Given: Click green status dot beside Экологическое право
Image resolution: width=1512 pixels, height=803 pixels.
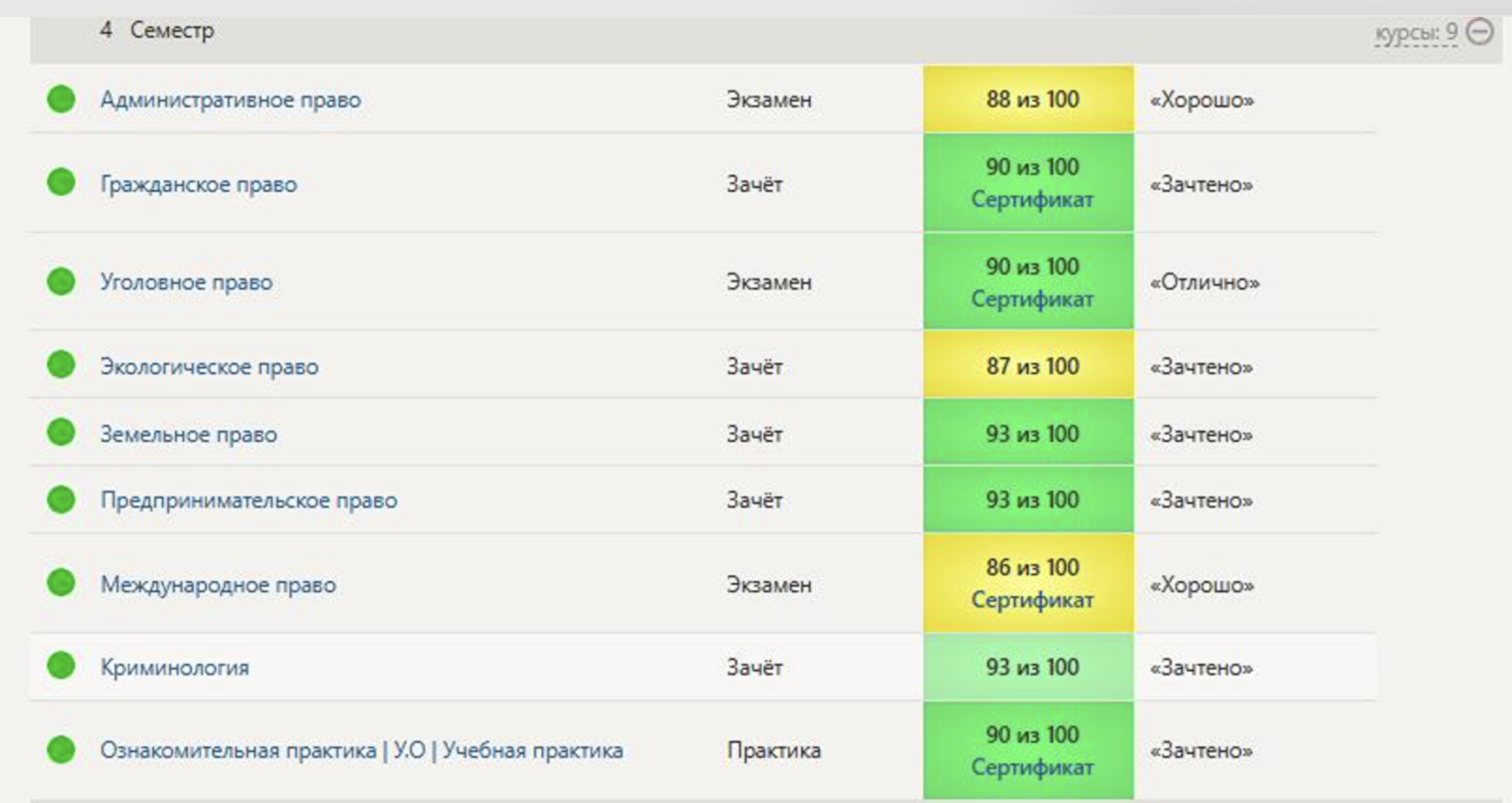Looking at the screenshot, I should [x=61, y=365].
